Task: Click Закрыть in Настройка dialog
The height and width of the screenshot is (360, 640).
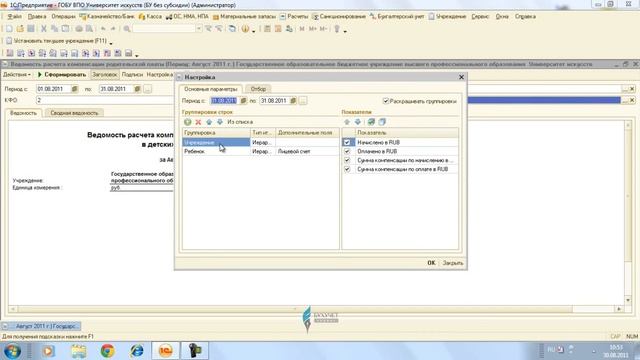Action: pos(453,263)
